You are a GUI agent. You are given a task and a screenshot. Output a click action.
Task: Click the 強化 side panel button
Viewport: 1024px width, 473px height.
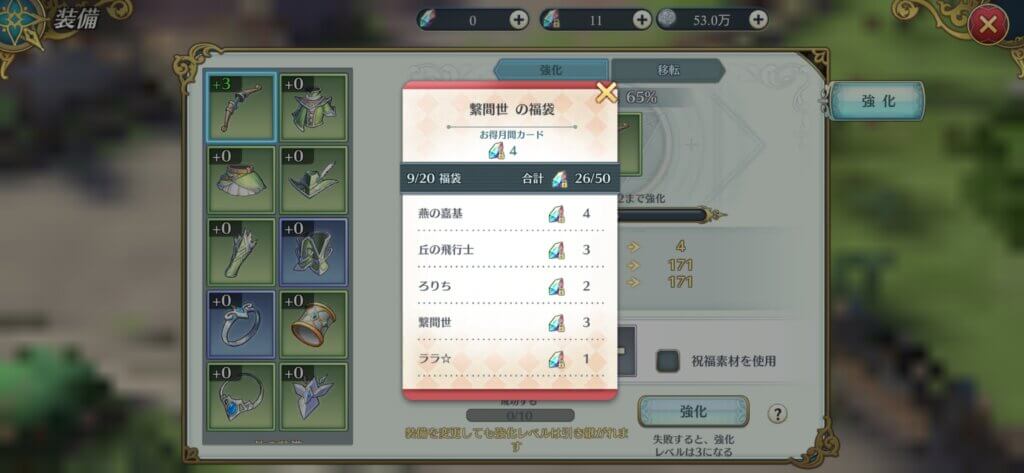tap(878, 101)
